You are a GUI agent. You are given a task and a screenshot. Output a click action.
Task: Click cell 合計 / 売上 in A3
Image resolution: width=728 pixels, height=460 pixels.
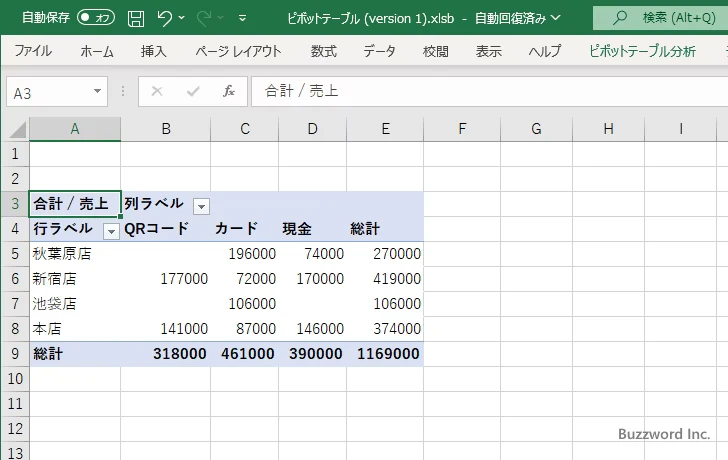[x=75, y=204]
